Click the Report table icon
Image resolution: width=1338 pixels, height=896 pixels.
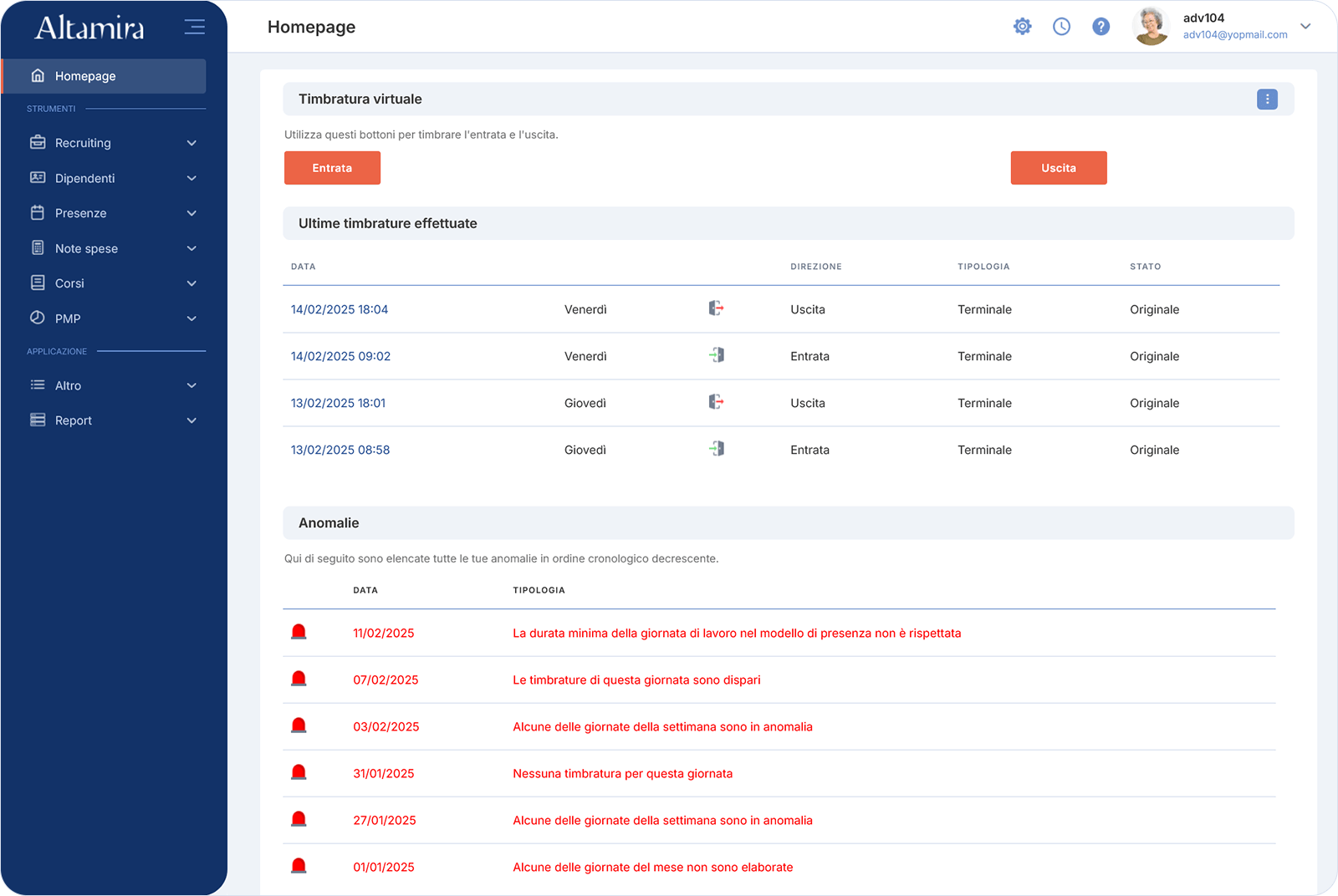pyautogui.click(x=38, y=420)
